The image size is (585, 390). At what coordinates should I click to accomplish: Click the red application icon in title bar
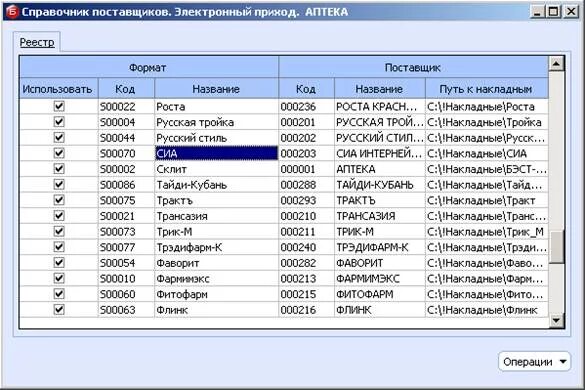tap(12, 12)
